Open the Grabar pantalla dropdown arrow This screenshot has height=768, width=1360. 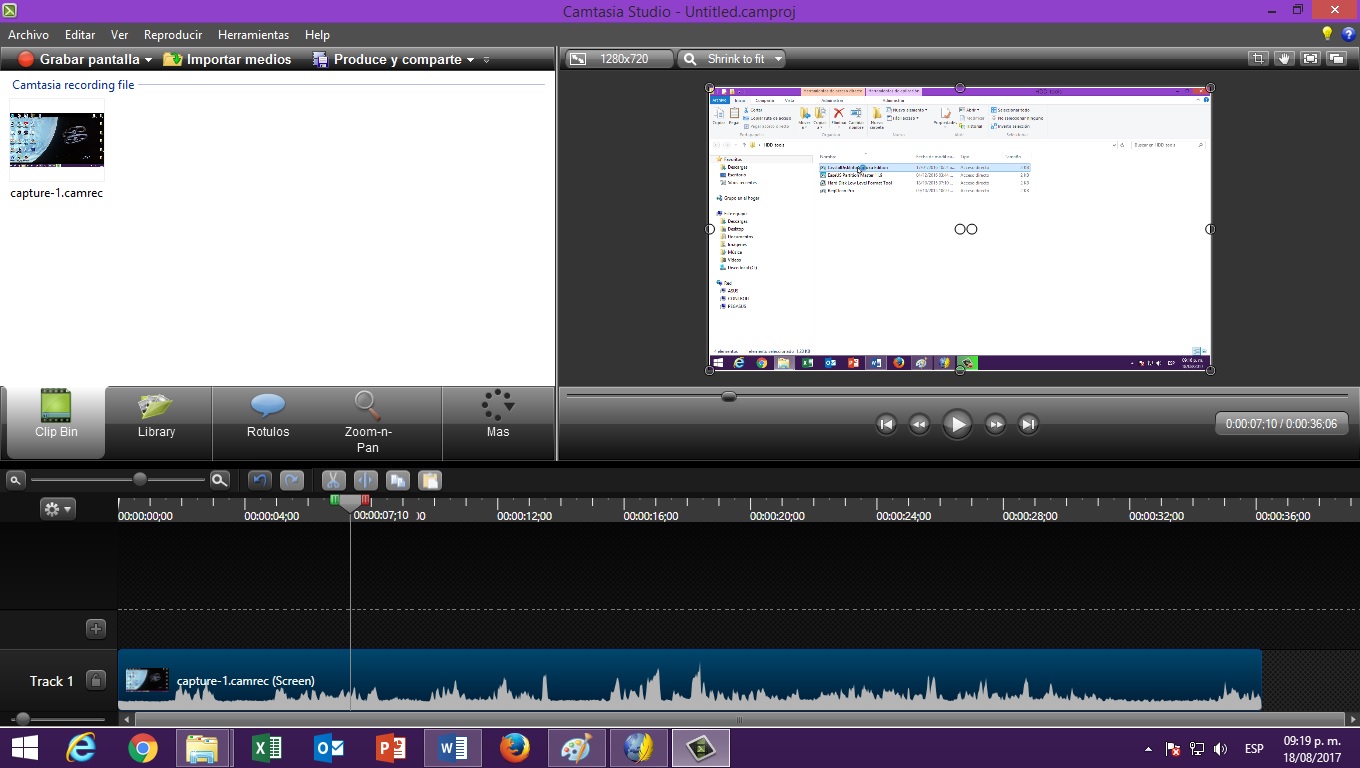click(x=148, y=60)
